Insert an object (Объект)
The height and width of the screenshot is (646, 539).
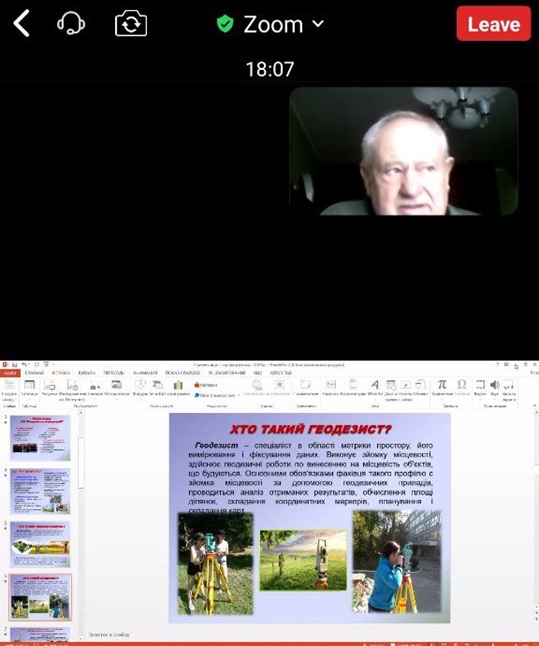tap(420, 388)
